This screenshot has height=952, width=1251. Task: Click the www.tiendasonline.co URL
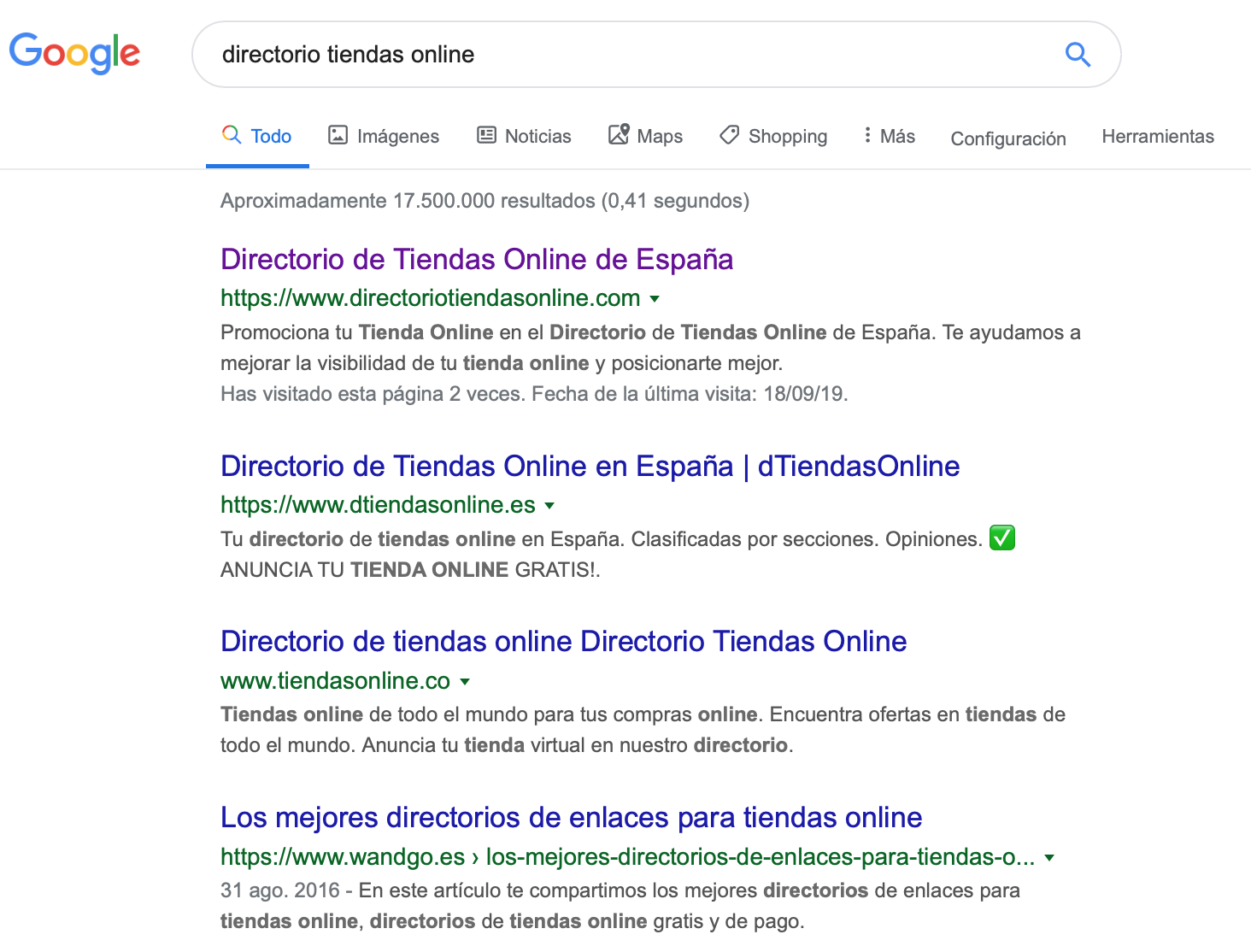point(335,681)
